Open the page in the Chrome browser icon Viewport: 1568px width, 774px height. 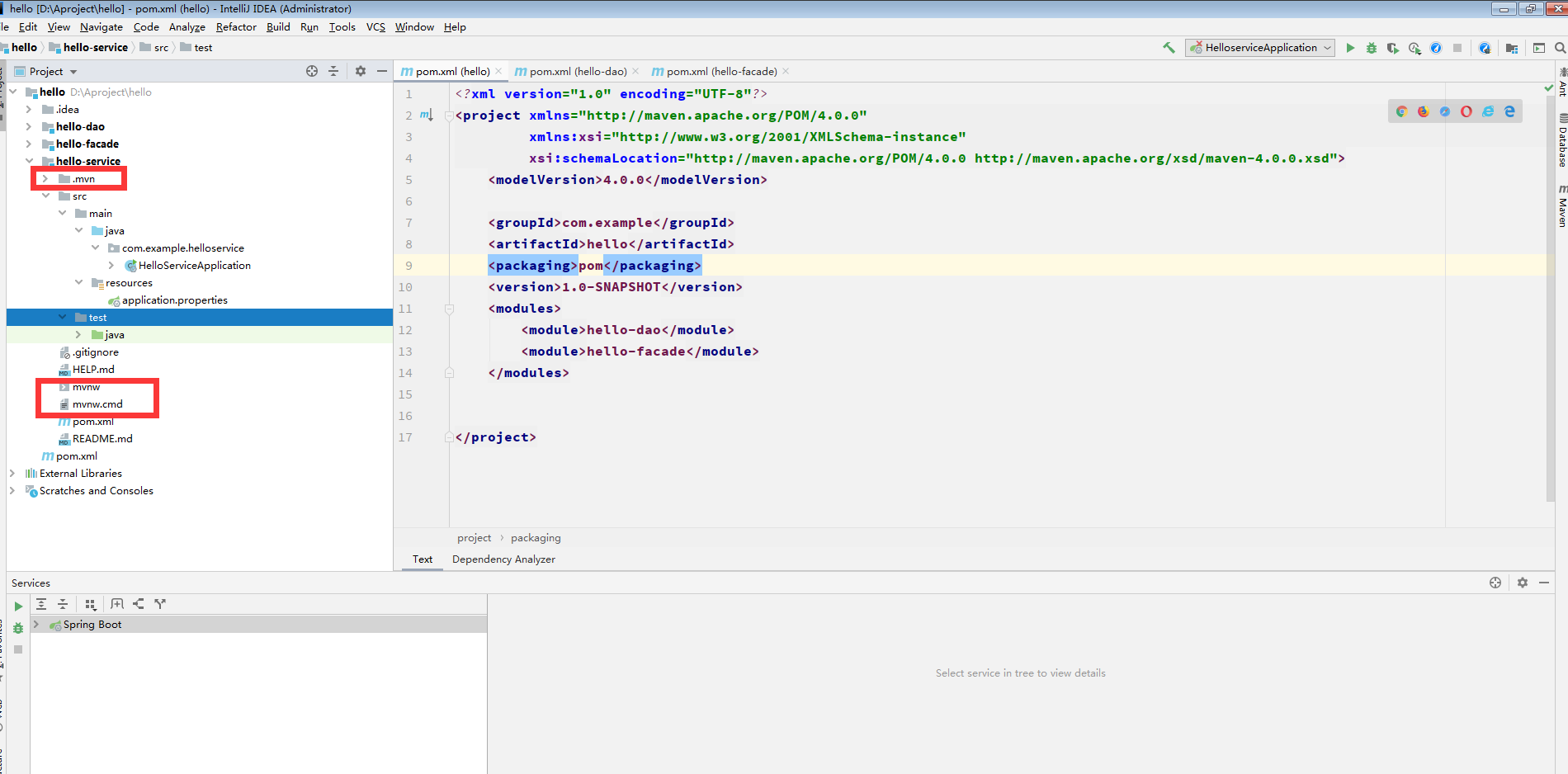coord(1401,111)
